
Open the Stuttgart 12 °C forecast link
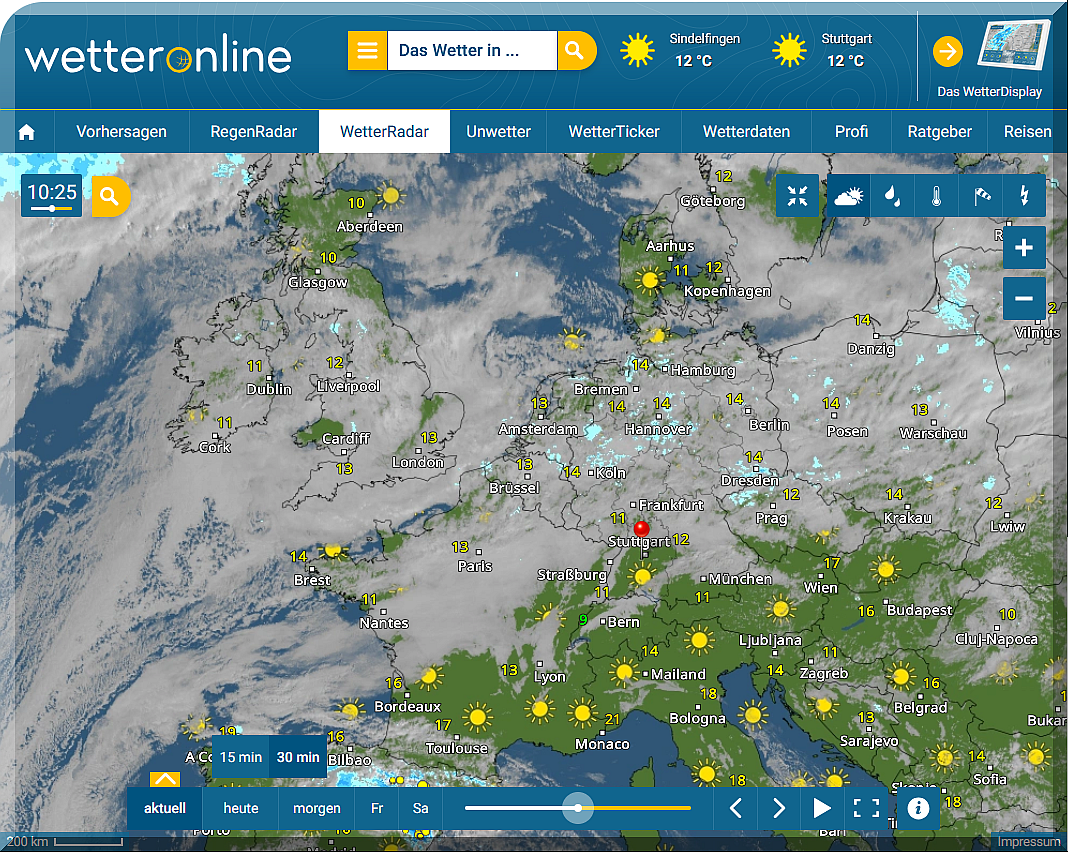(820, 51)
